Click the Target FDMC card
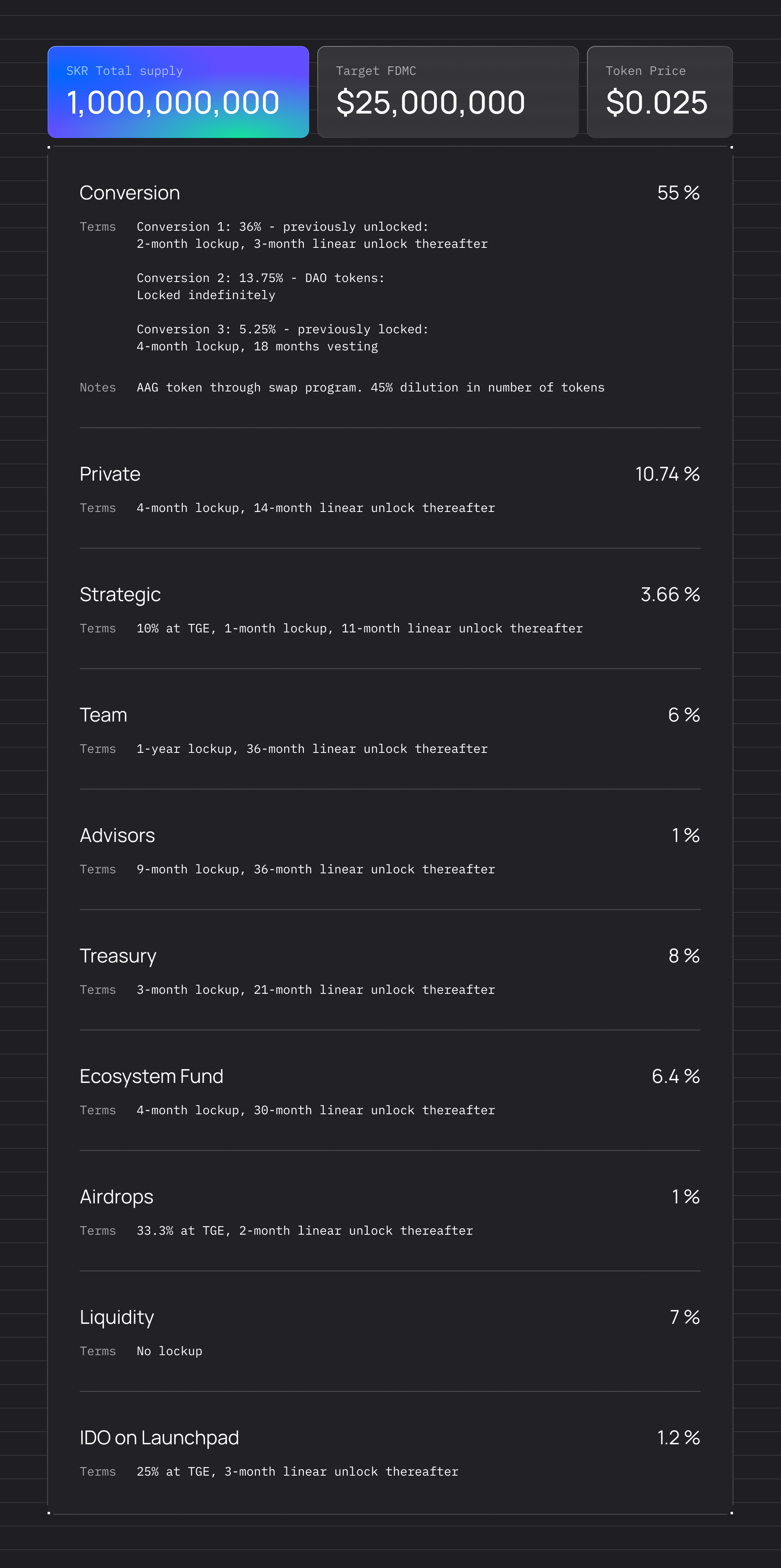The width and height of the screenshot is (781, 1568). click(x=447, y=92)
